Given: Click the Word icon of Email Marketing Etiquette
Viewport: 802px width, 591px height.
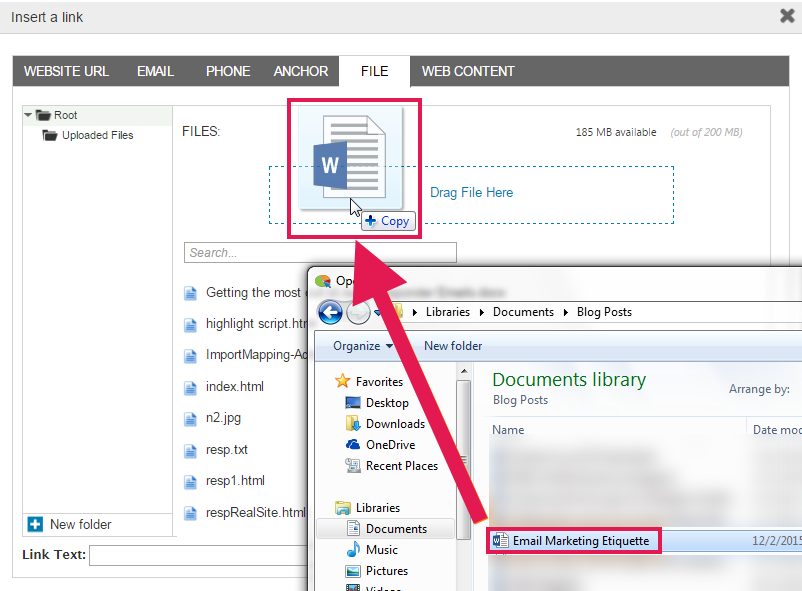Looking at the screenshot, I should [500, 540].
